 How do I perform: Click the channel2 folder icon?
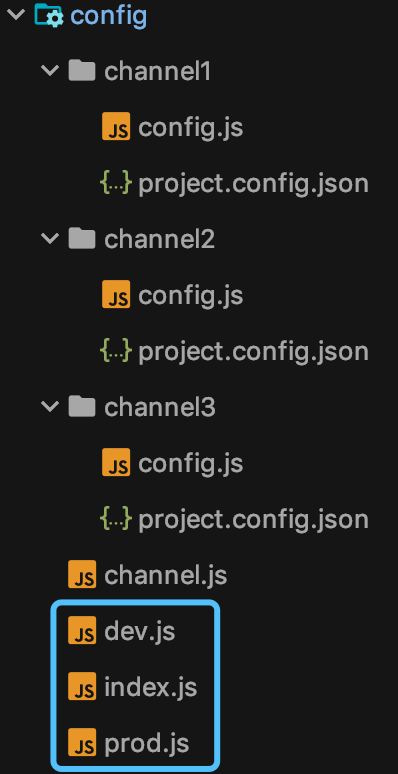(81, 239)
